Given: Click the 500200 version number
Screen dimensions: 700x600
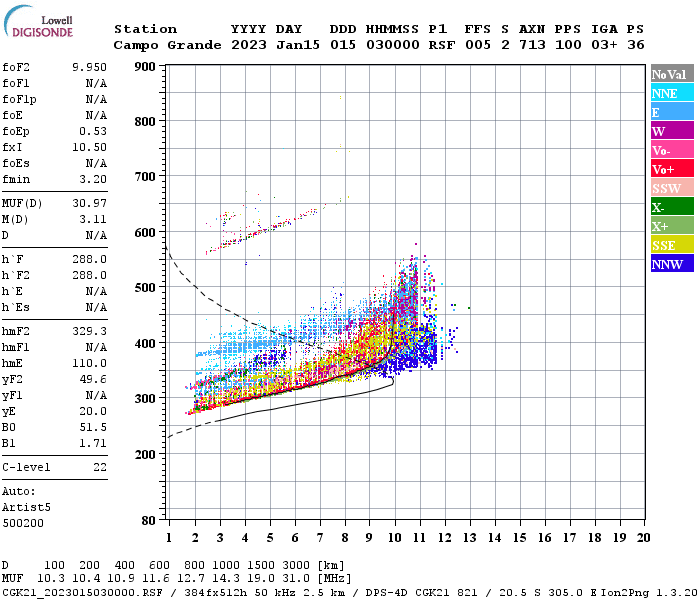Looking at the screenshot, I should point(23,523).
